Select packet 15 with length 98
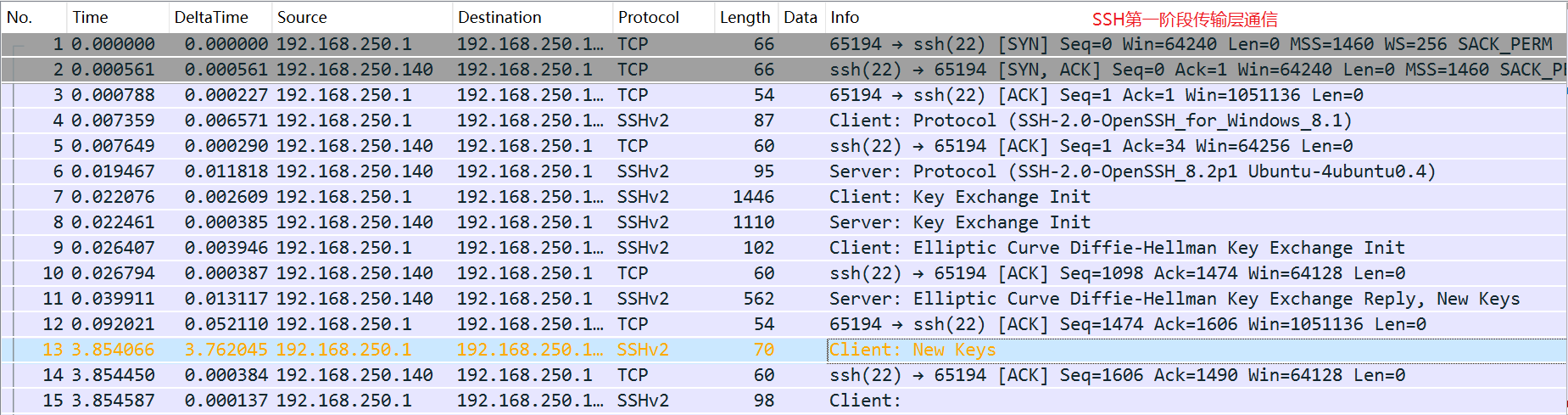 pos(763,401)
